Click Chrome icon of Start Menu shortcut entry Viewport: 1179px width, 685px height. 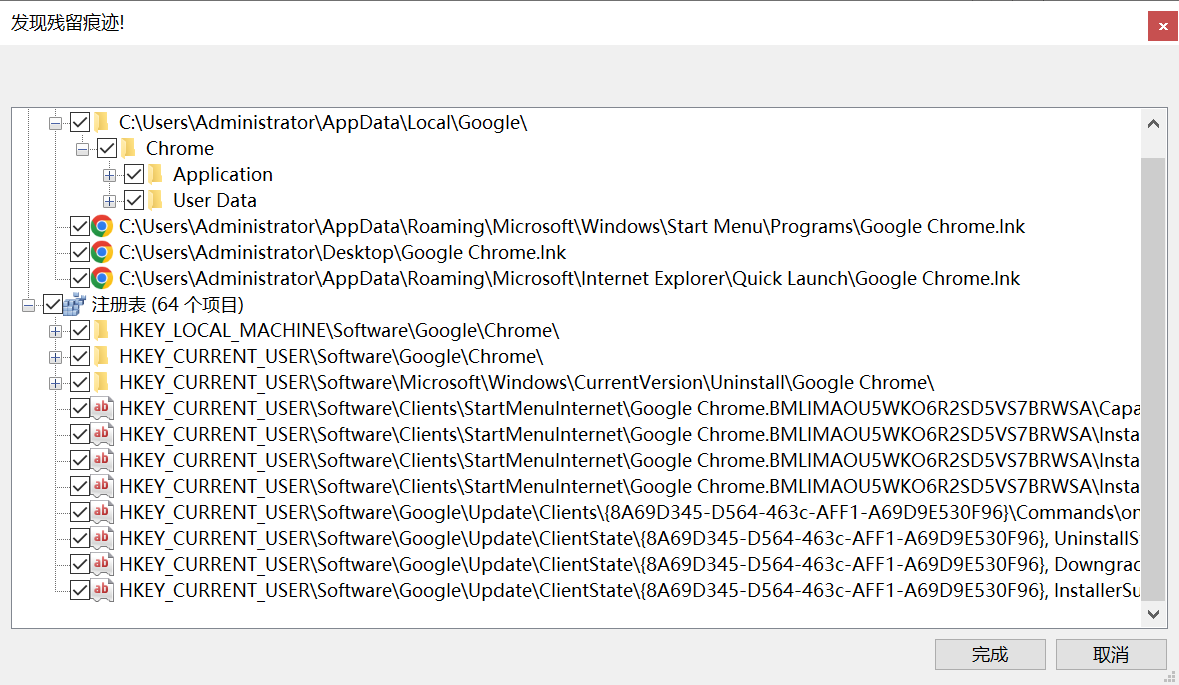[x=102, y=226]
